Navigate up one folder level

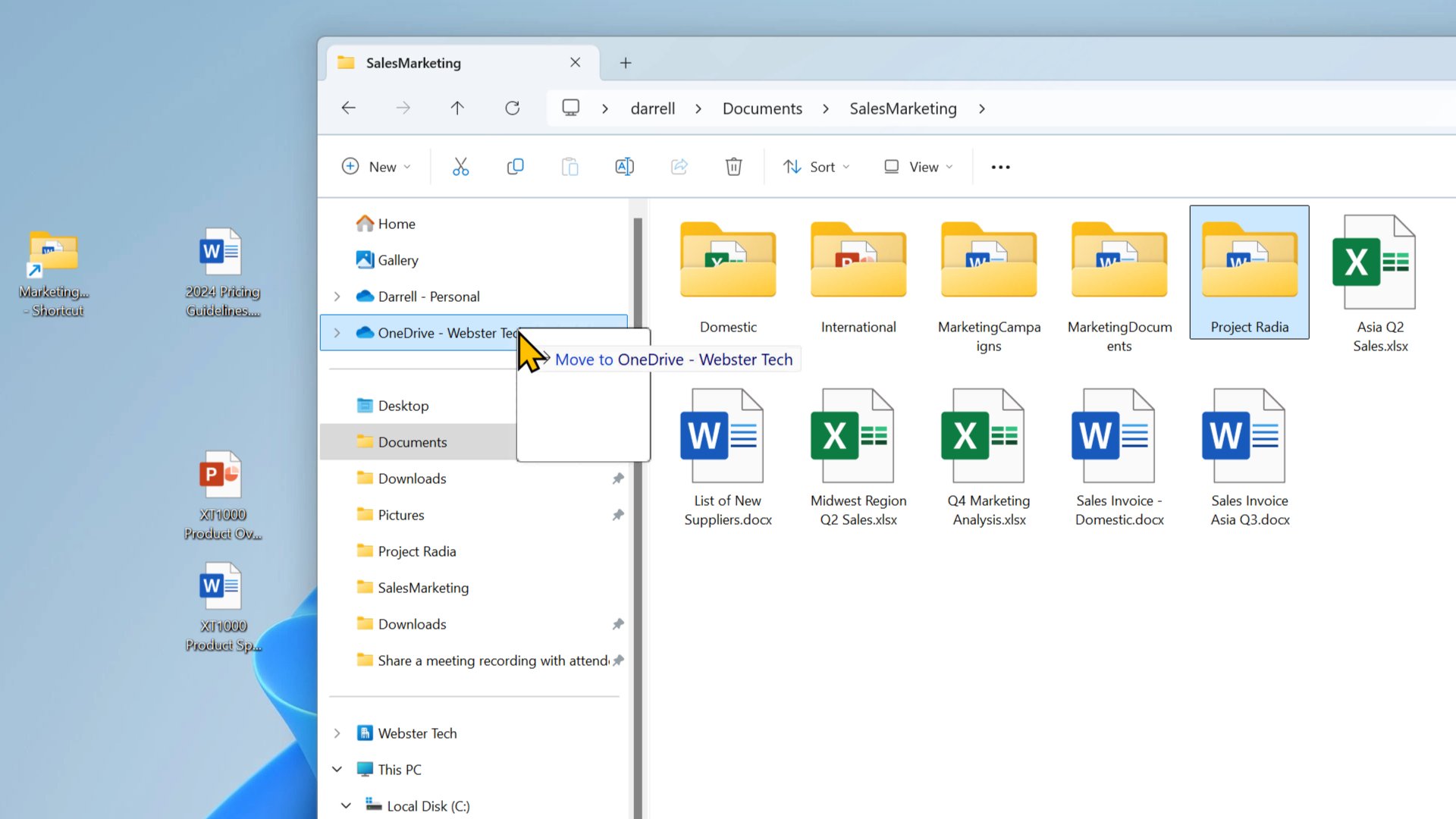(457, 108)
